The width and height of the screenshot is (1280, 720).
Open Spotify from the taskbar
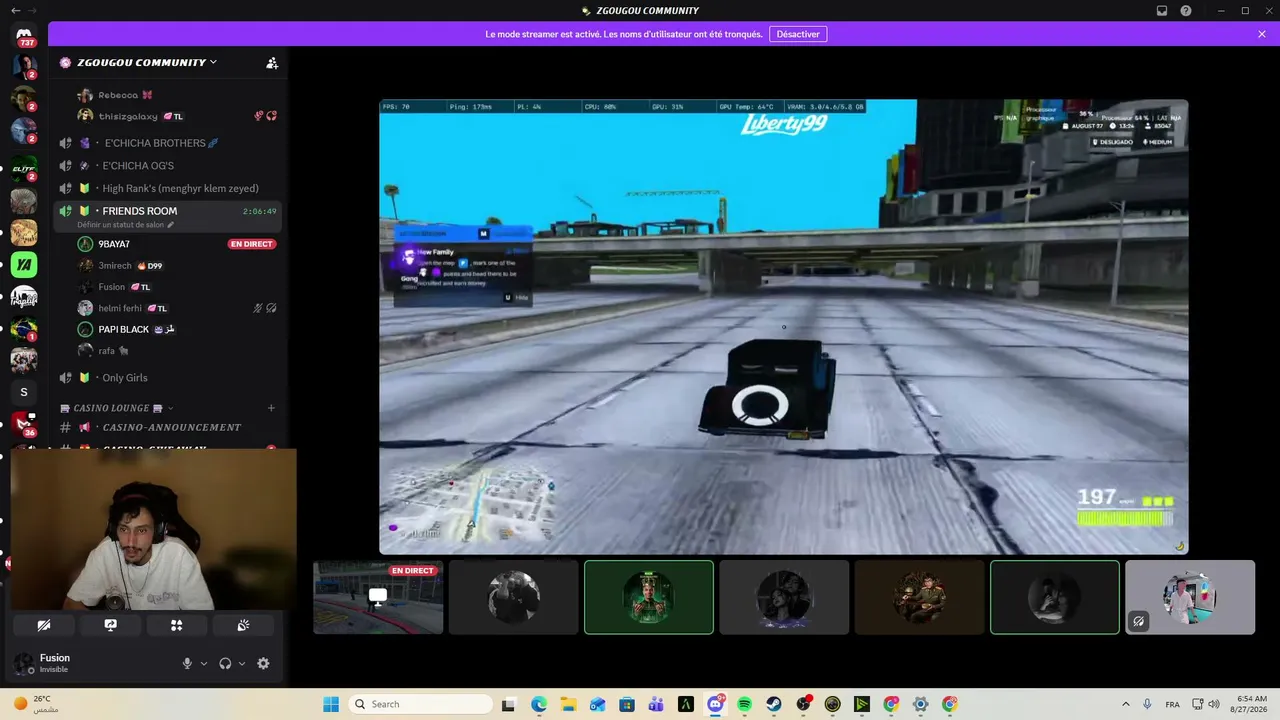point(744,704)
